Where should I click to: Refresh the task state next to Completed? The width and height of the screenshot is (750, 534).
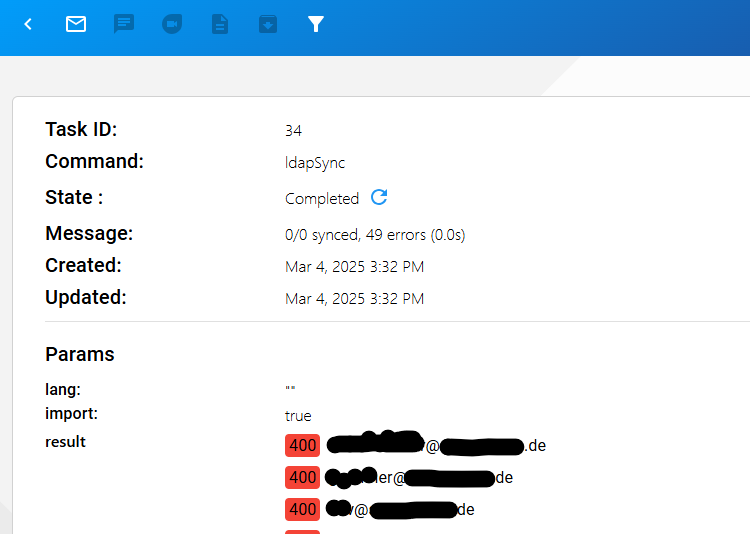point(379,197)
